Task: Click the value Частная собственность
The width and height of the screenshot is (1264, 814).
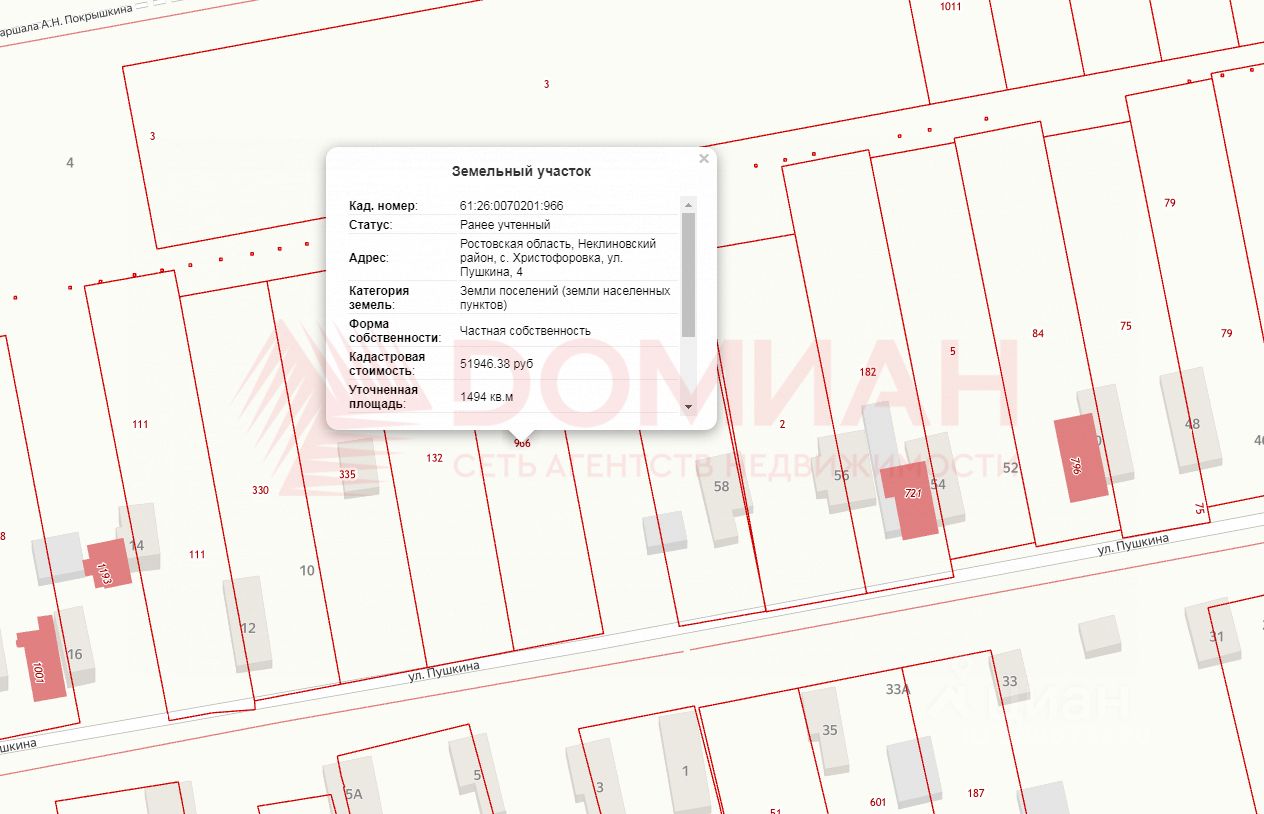Action: coord(525,331)
